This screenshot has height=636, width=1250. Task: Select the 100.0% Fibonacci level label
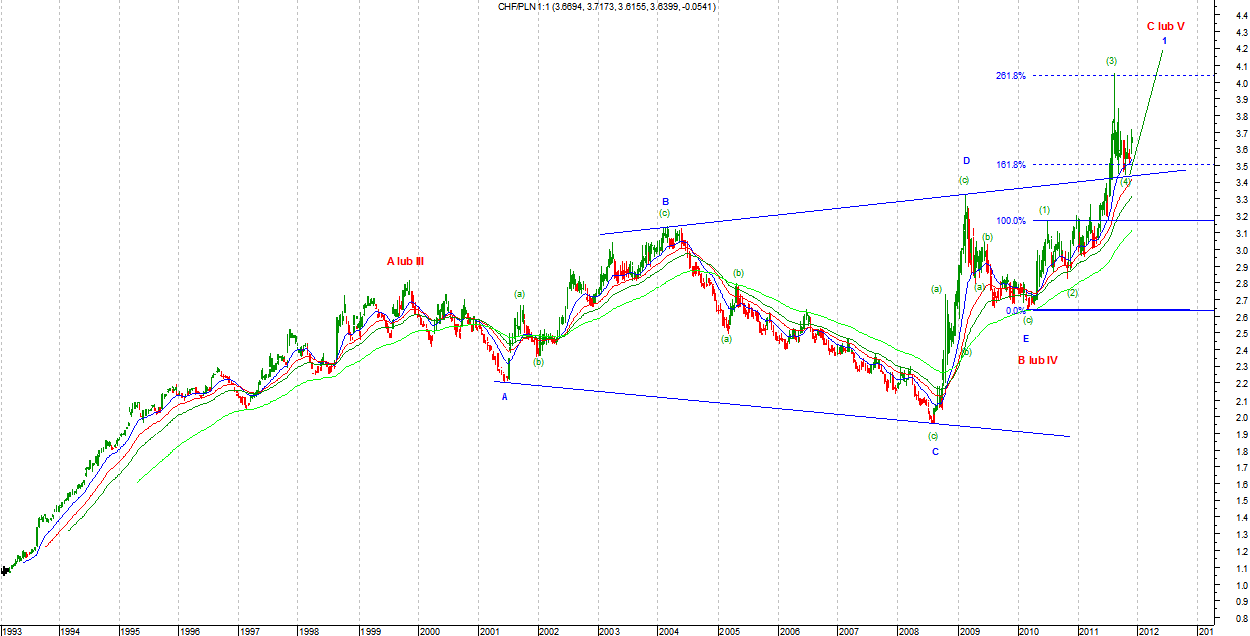pos(1010,220)
